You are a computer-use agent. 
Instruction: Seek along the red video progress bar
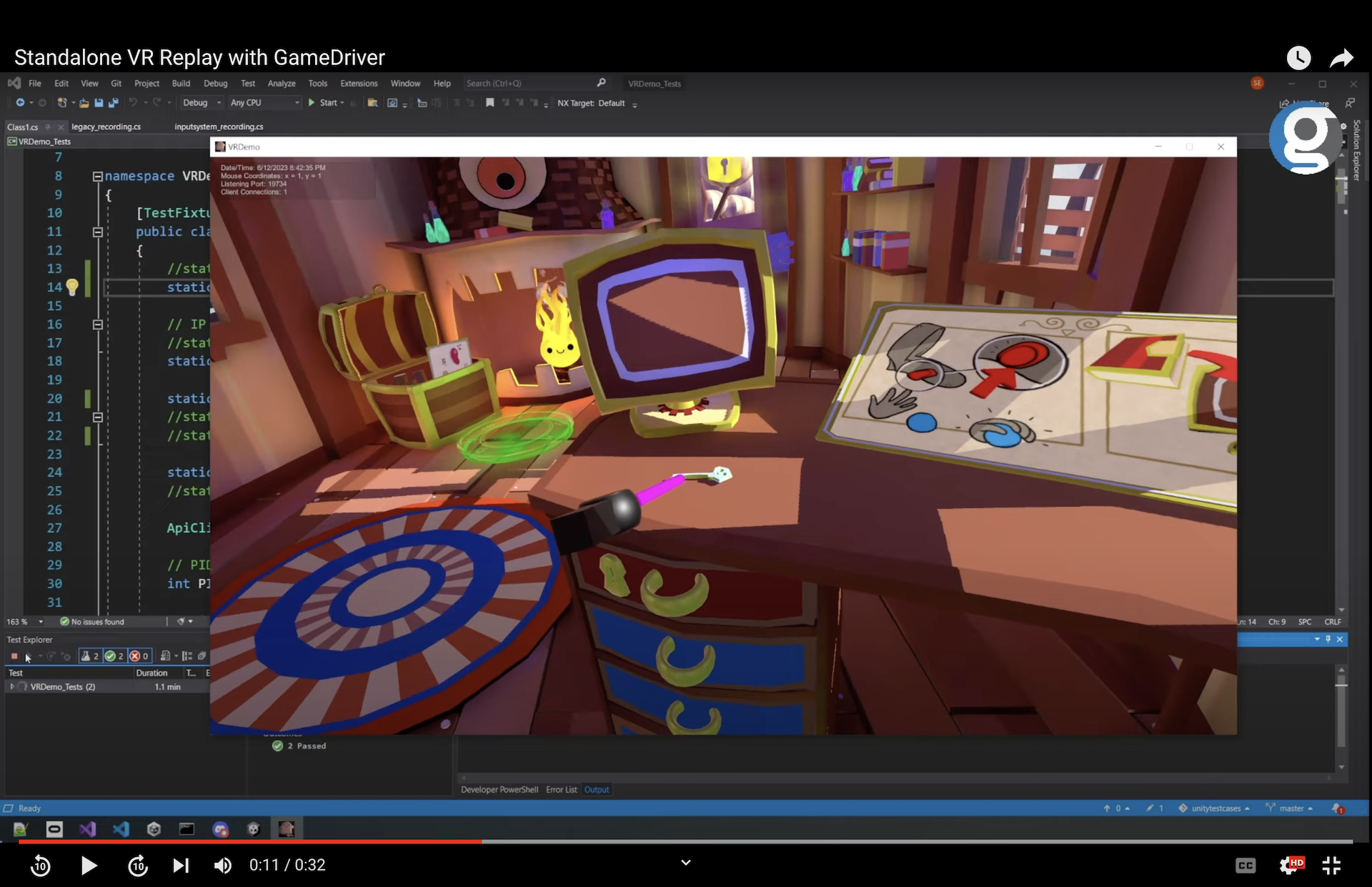point(250,842)
